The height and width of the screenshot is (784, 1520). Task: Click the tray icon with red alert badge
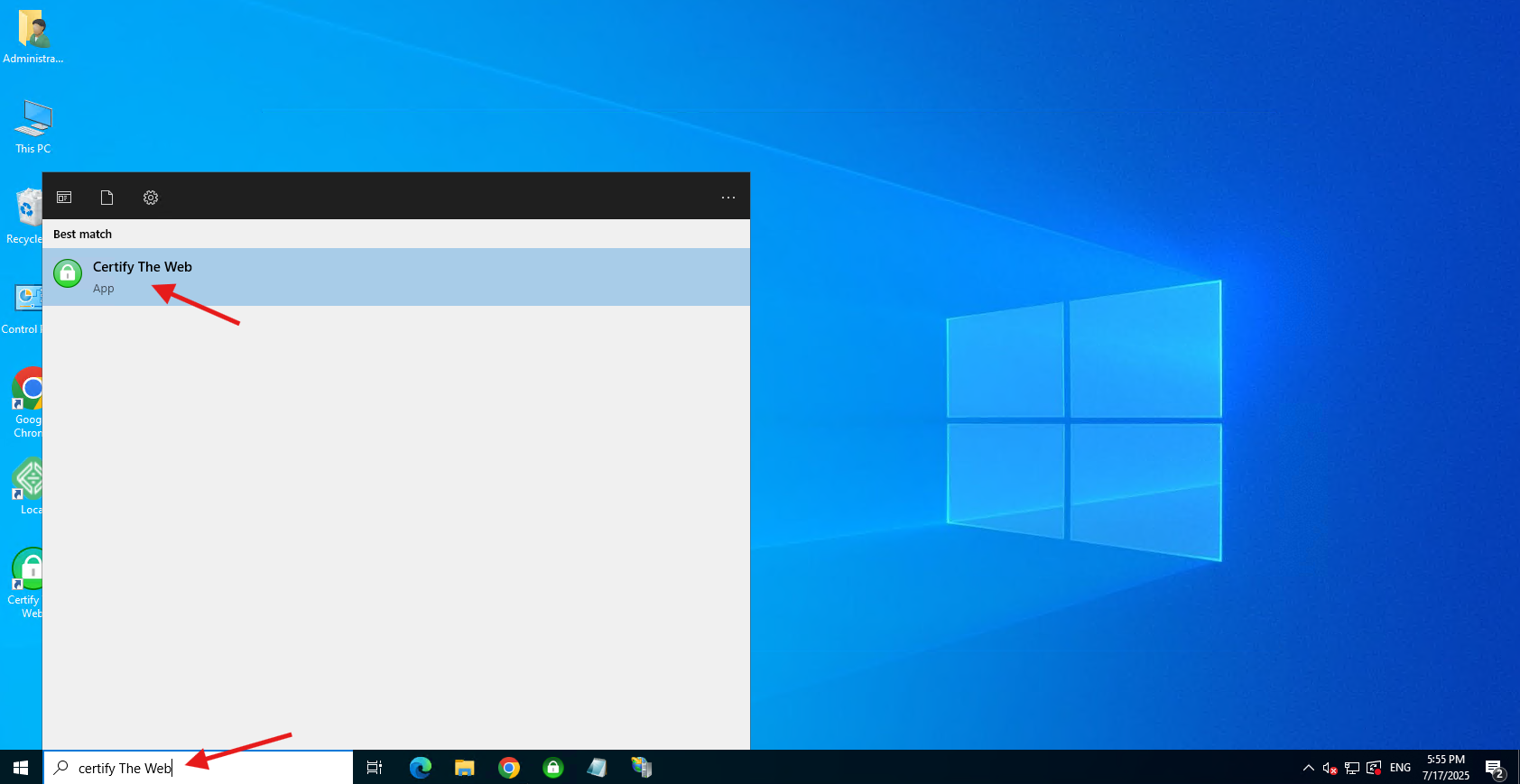click(x=1374, y=768)
